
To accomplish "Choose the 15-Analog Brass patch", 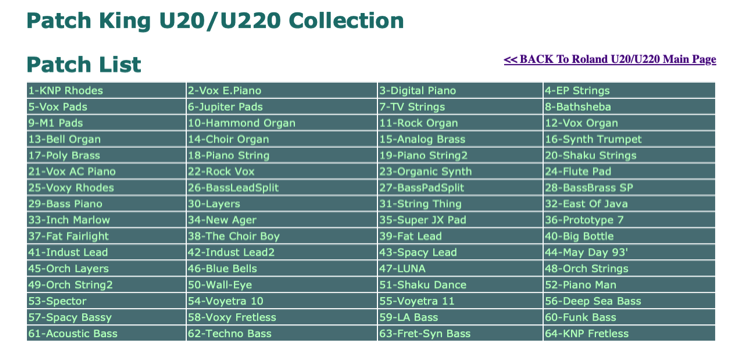I will pyautogui.click(x=460, y=139).
